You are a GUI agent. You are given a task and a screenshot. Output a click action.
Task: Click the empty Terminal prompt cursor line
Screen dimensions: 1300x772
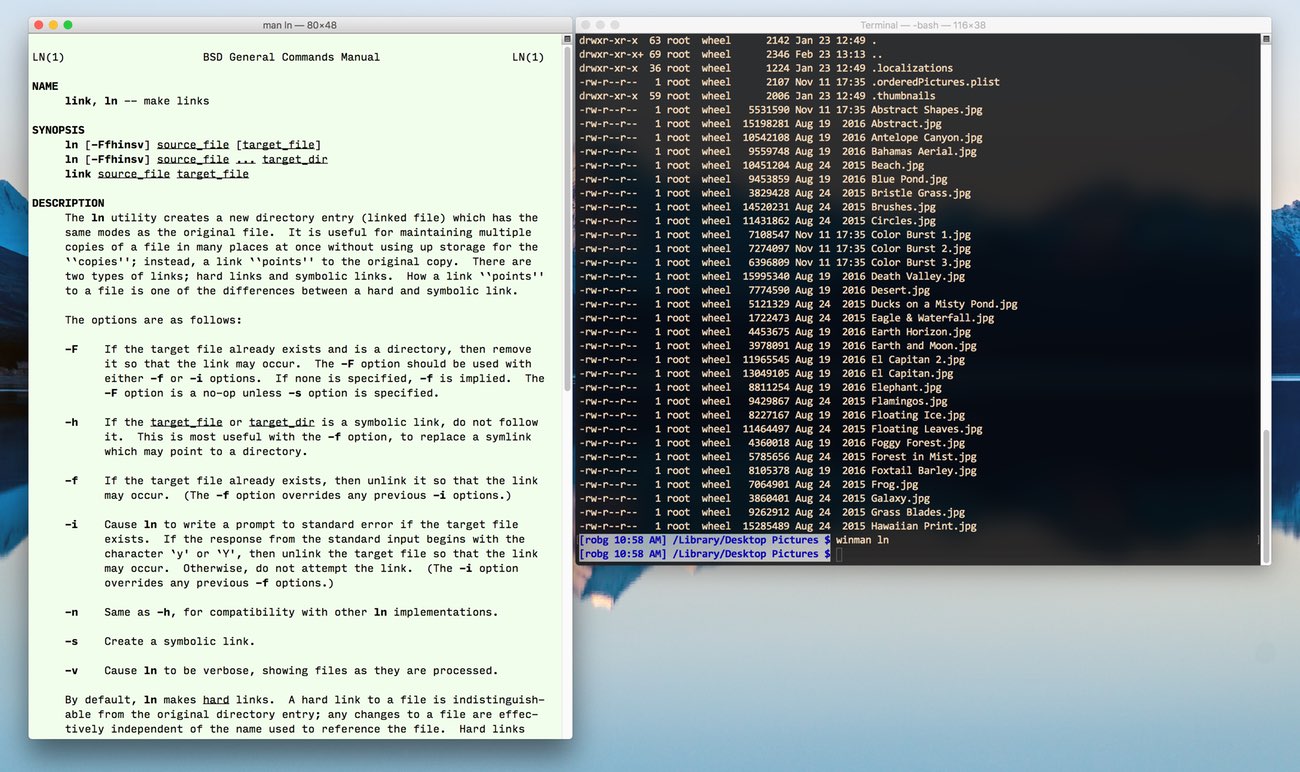pyautogui.click(x=841, y=554)
